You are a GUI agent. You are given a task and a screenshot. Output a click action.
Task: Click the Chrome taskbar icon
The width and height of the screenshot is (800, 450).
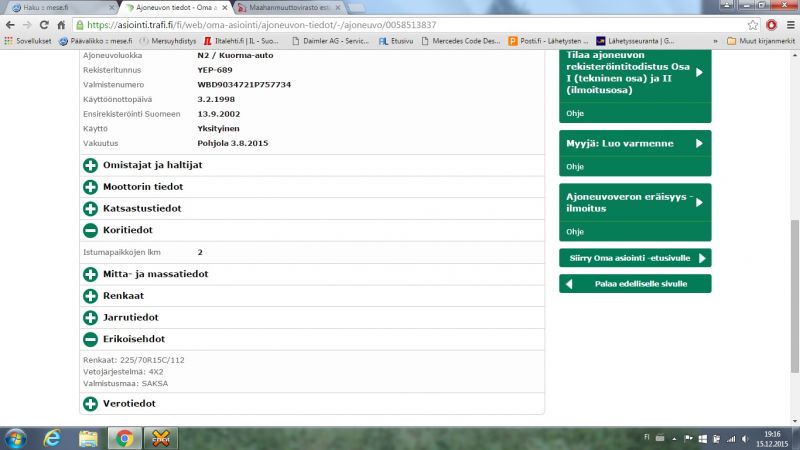[124, 439]
